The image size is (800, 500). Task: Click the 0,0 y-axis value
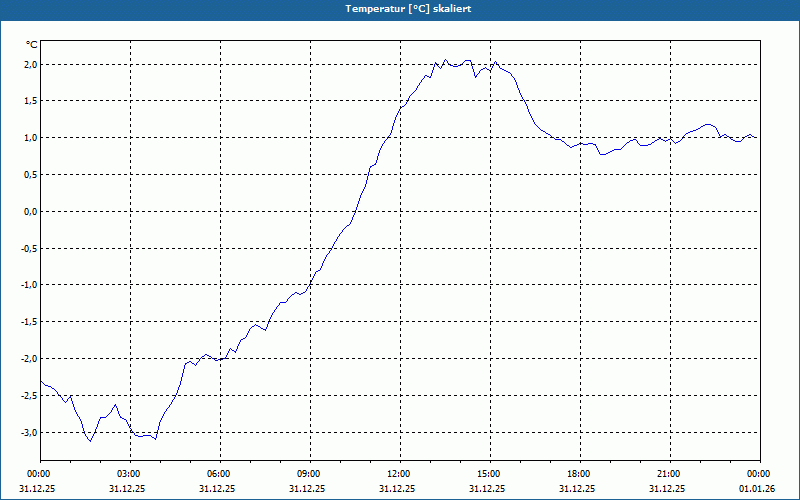[x=30, y=212]
